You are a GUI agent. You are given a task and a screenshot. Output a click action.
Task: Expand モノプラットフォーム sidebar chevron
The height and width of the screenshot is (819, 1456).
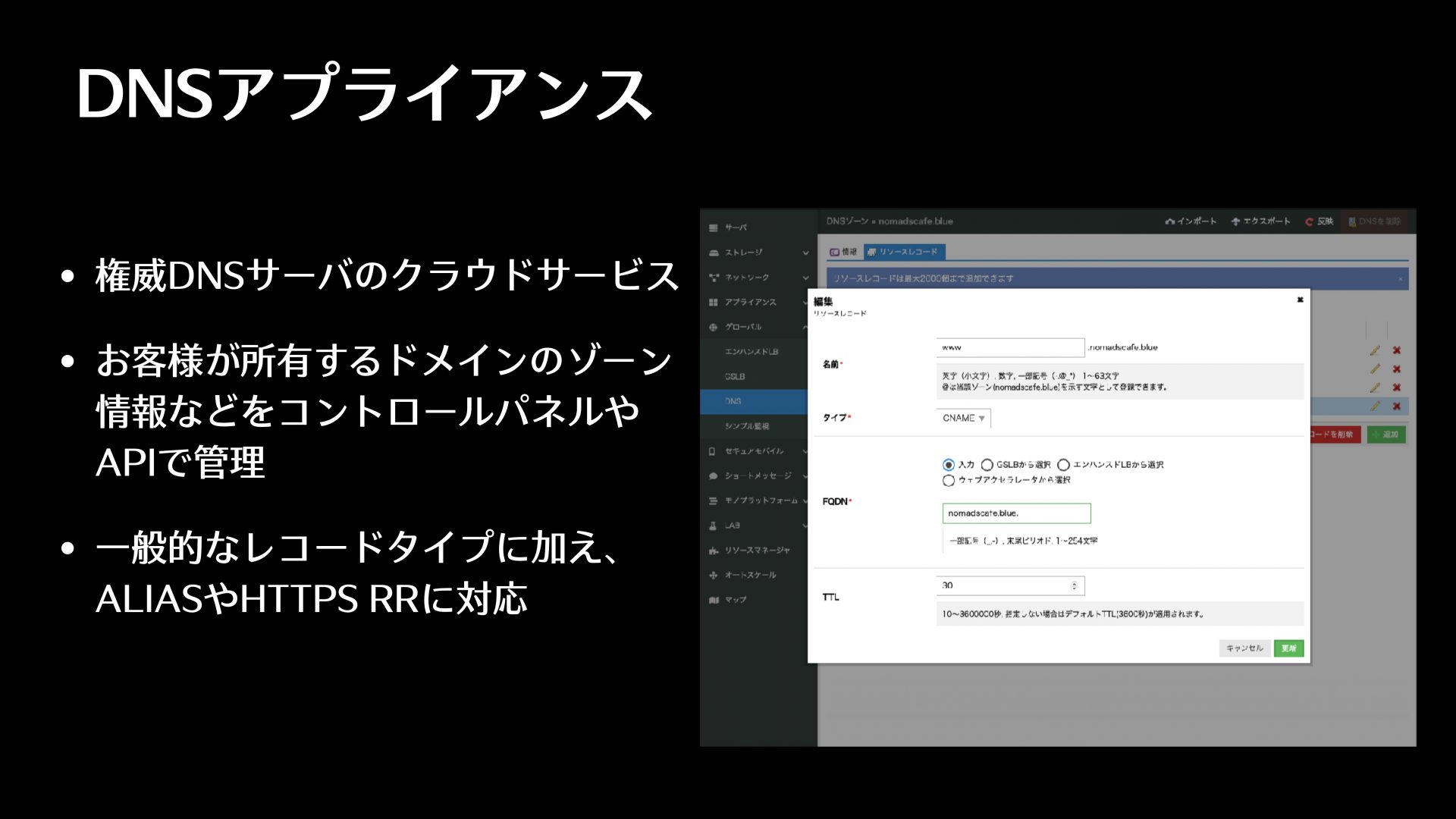click(805, 500)
